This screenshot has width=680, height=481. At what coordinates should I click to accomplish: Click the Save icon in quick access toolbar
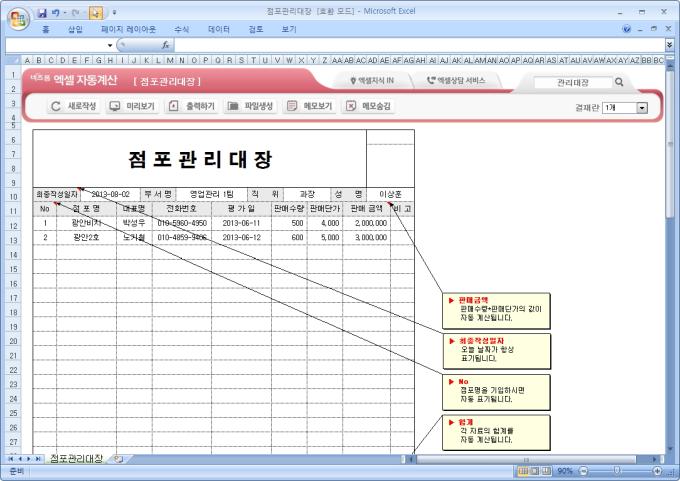(42, 13)
